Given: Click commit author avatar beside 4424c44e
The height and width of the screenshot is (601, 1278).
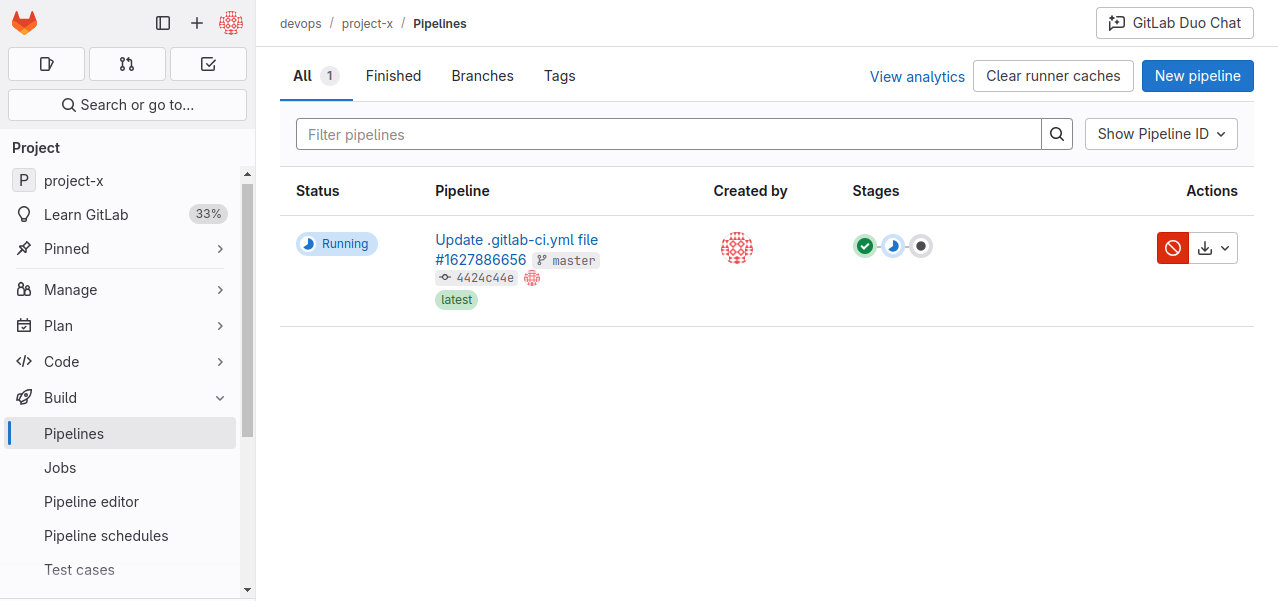Looking at the screenshot, I should point(532,278).
